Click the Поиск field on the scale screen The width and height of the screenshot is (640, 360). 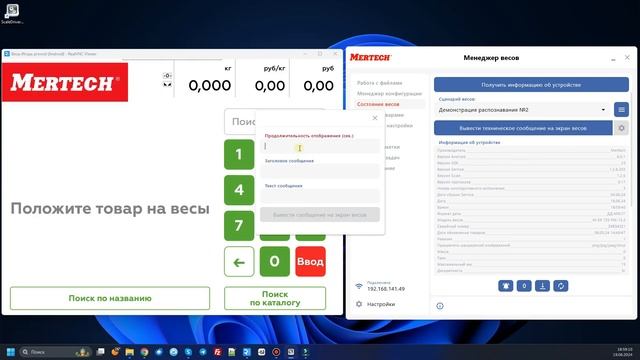click(x=240, y=122)
